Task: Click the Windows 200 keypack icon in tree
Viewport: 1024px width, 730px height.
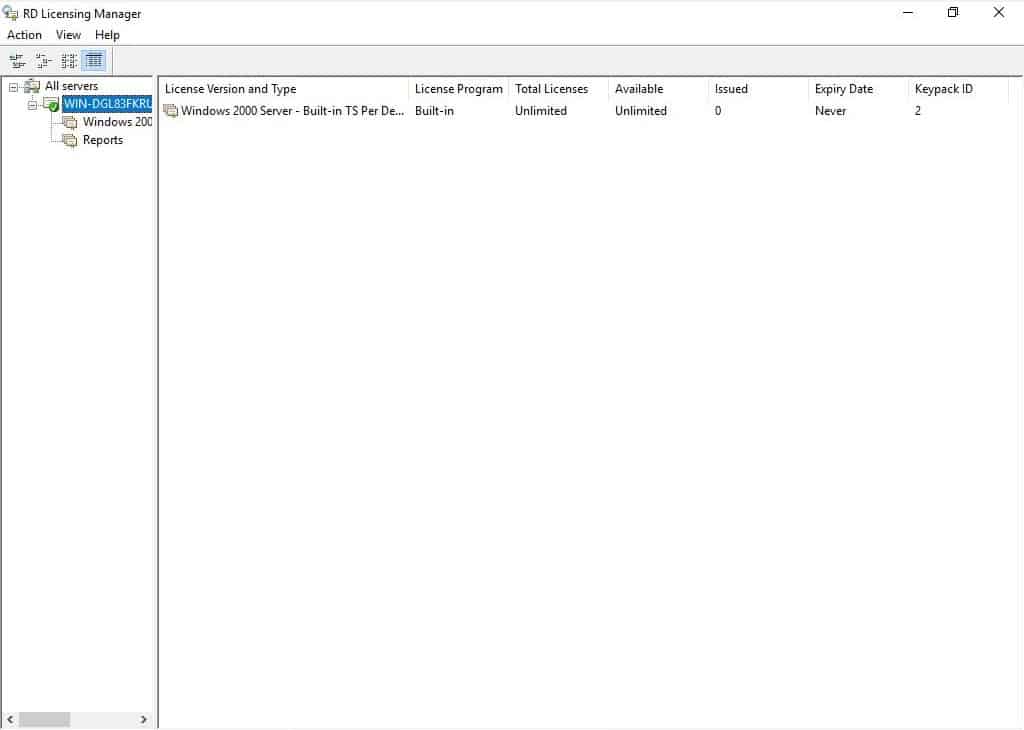Action: 70,122
